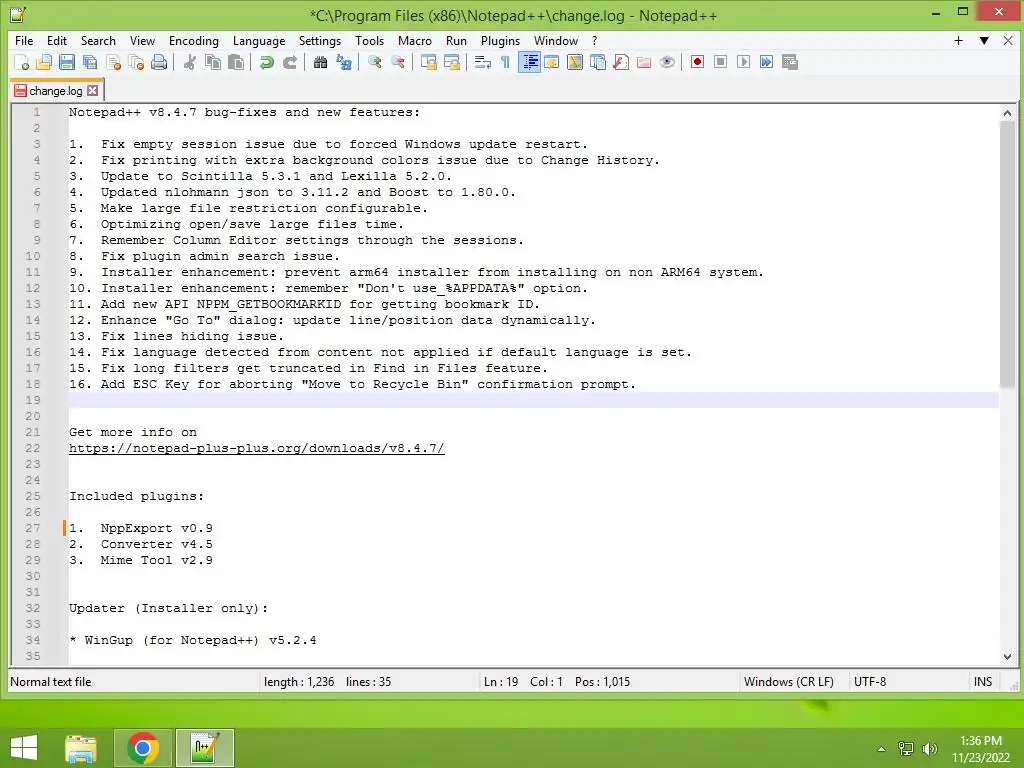Open the File menu
This screenshot has height=768, width=1024.
[24, 40]
